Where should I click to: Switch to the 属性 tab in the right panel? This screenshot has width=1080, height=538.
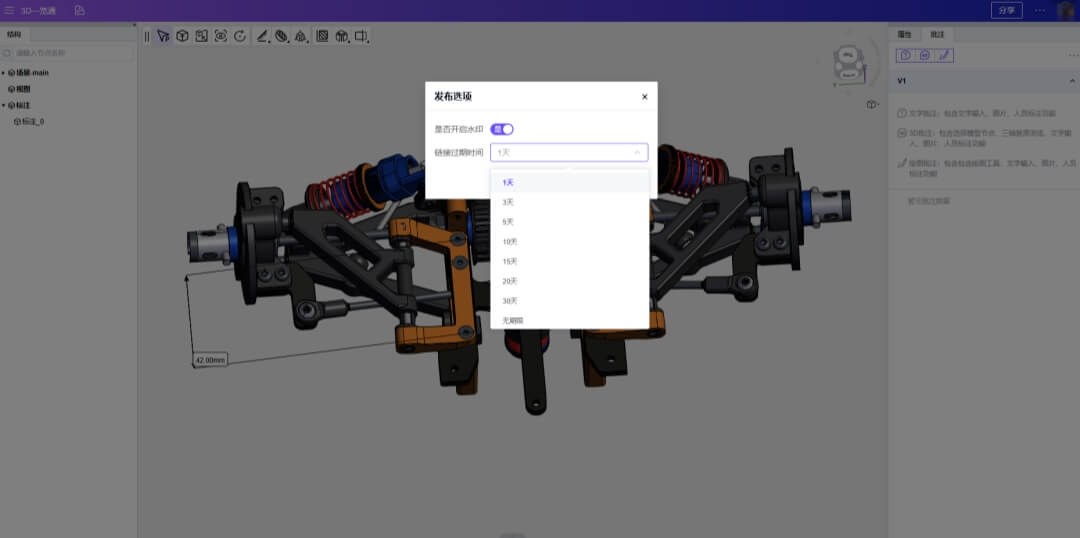click(x=904, y=34)
